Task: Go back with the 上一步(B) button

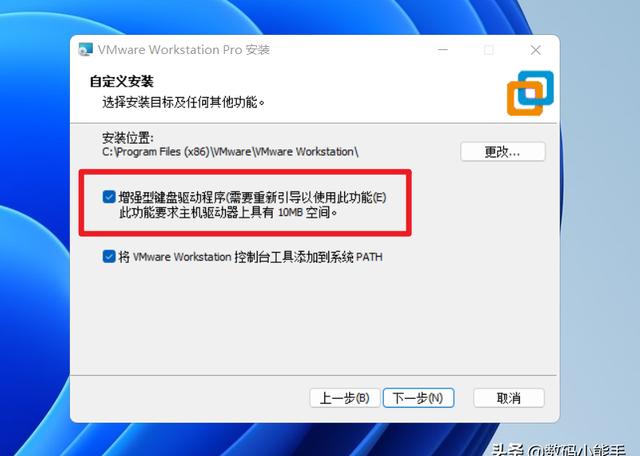Action: pos(344,398)
